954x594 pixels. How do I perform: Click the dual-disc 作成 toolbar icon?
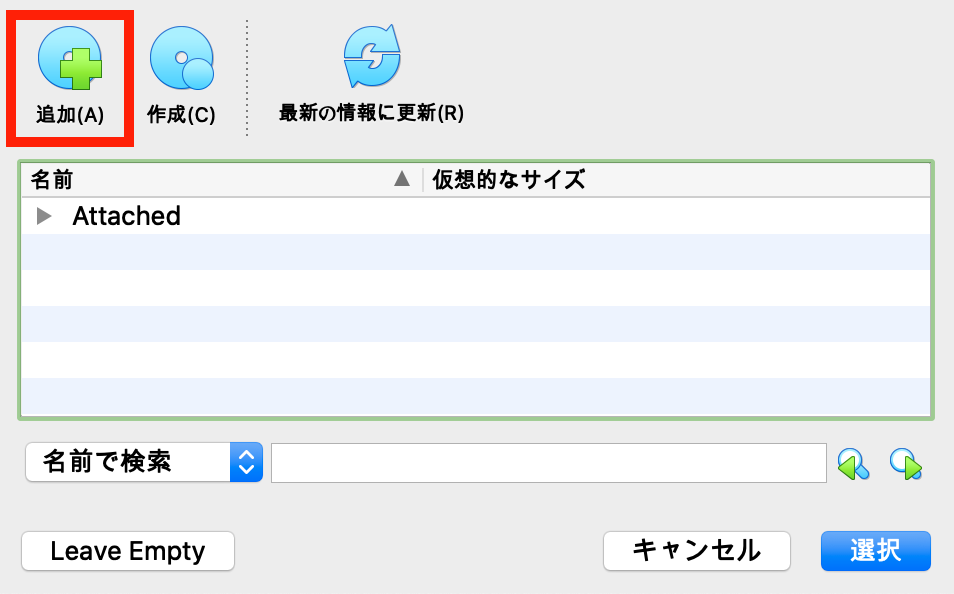point(180,58)
